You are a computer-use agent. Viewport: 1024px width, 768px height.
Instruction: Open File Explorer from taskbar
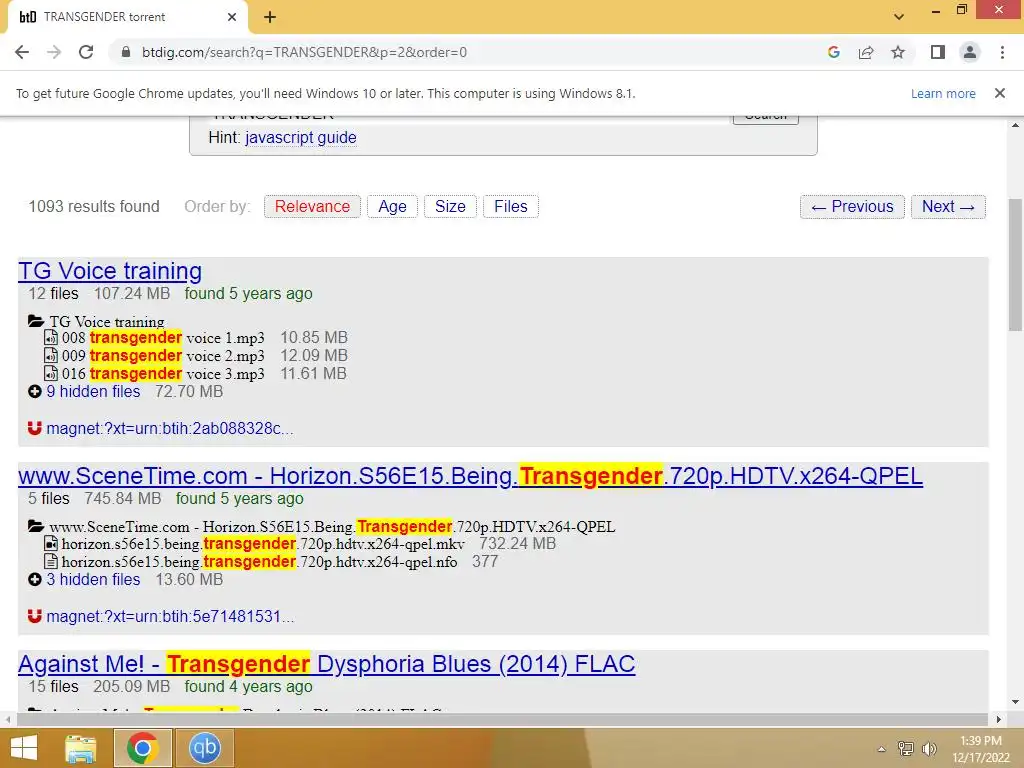[x=81, y=748]
